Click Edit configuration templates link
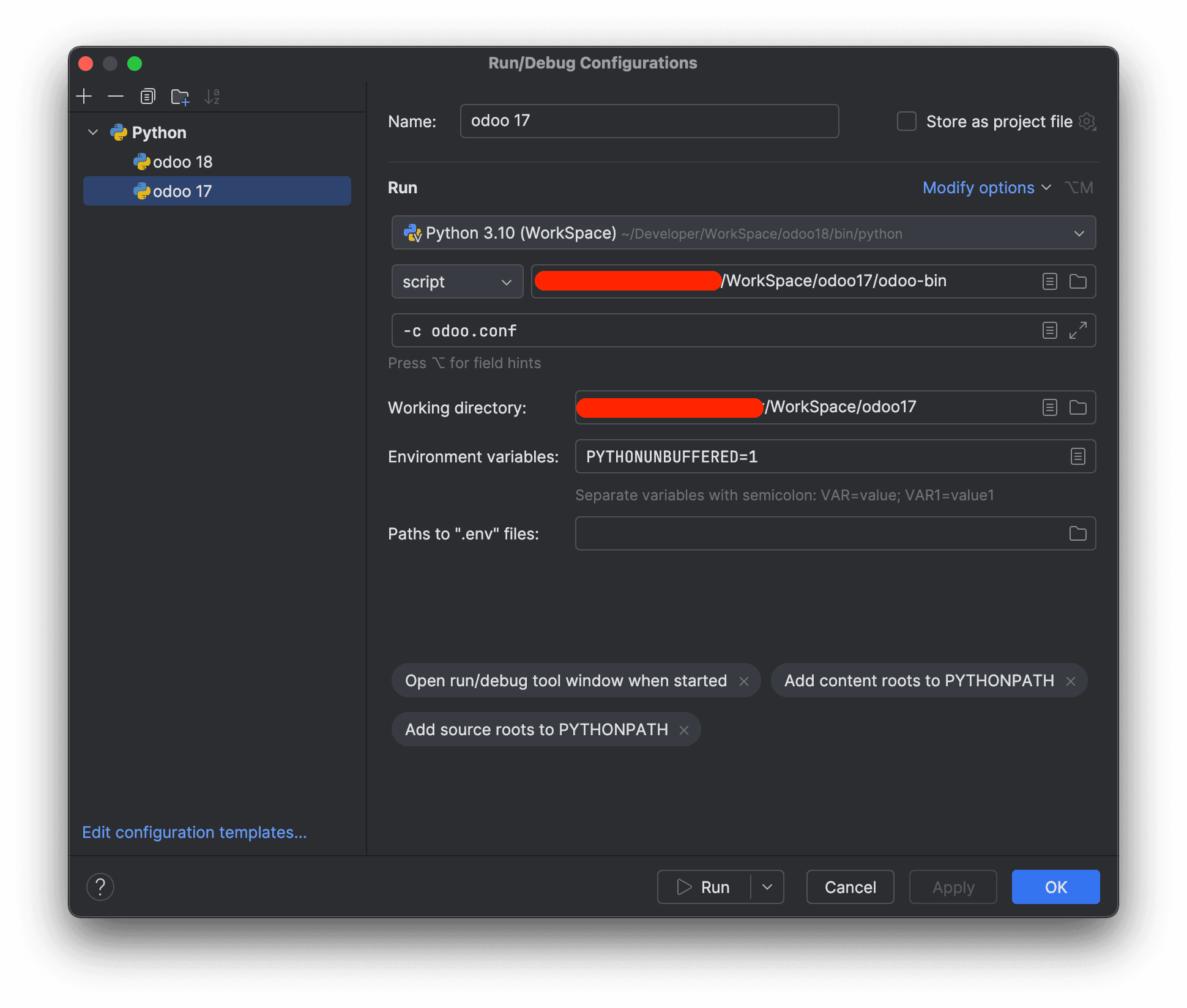 point(194,831)
